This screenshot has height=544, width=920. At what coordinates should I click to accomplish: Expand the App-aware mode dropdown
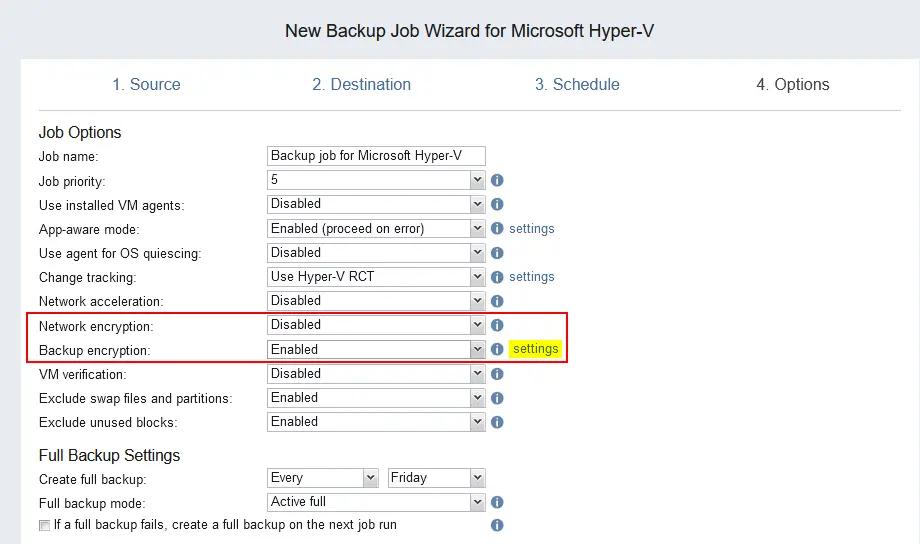376,228
